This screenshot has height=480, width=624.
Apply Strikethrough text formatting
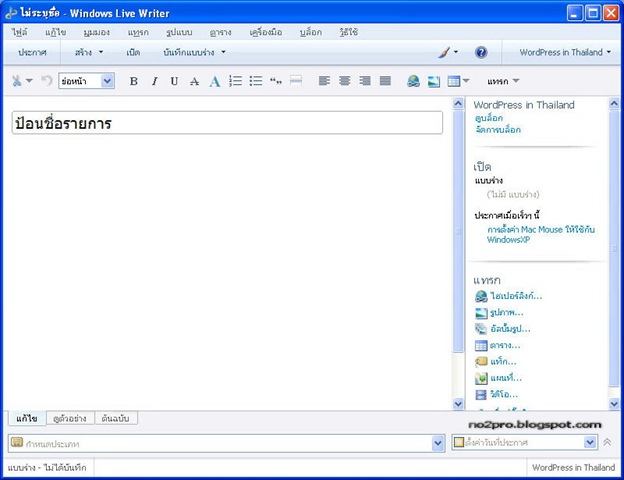tap(194, 81)
